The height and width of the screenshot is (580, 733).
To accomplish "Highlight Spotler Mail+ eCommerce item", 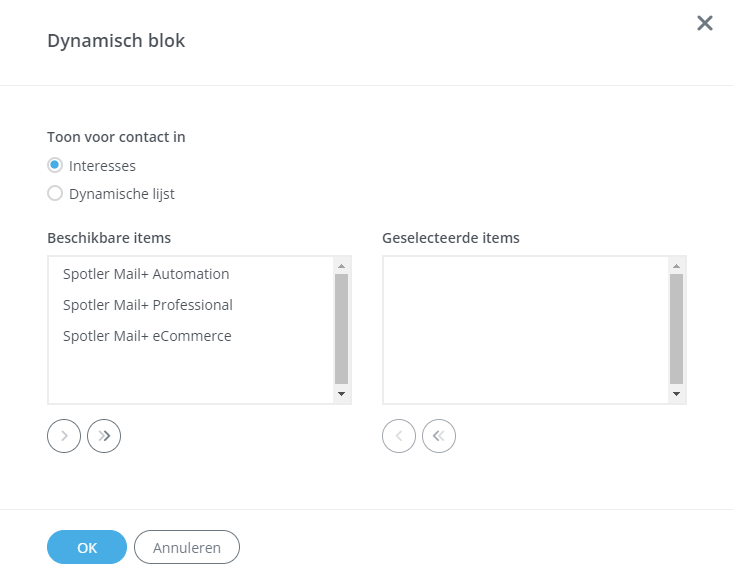I will coord(147,336).
